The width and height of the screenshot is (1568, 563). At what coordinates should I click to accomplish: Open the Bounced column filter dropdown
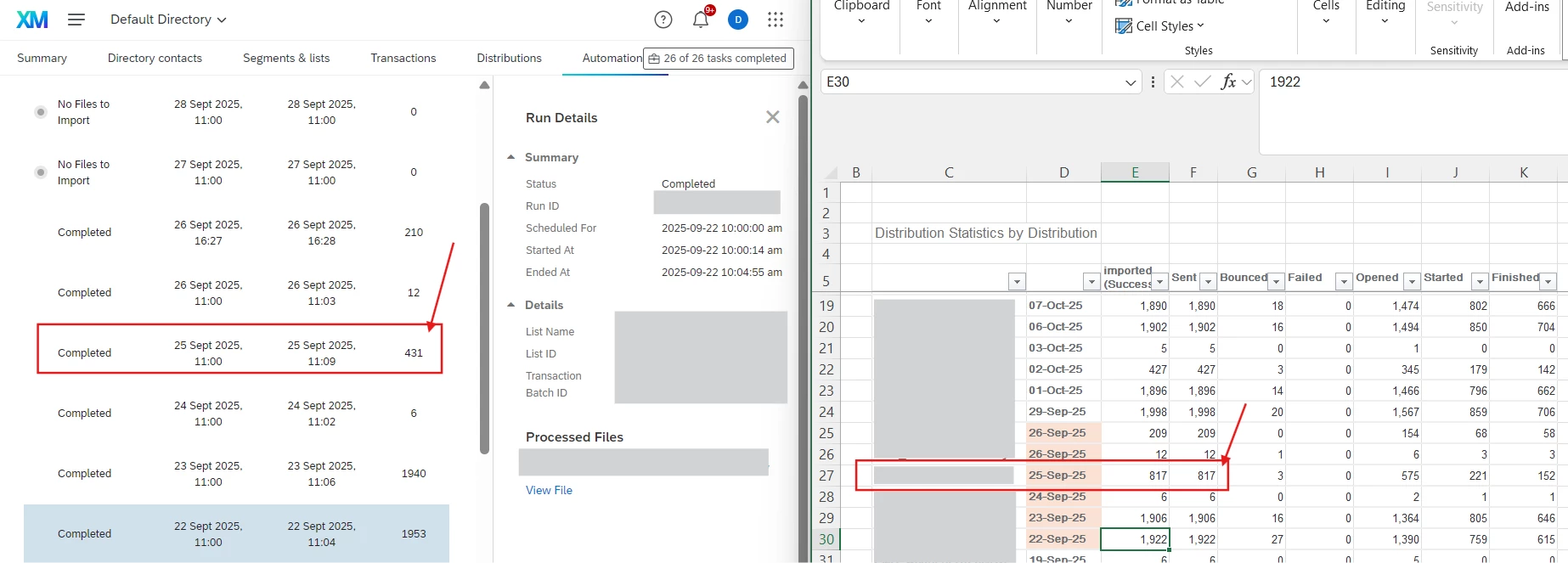(1276, 281)
